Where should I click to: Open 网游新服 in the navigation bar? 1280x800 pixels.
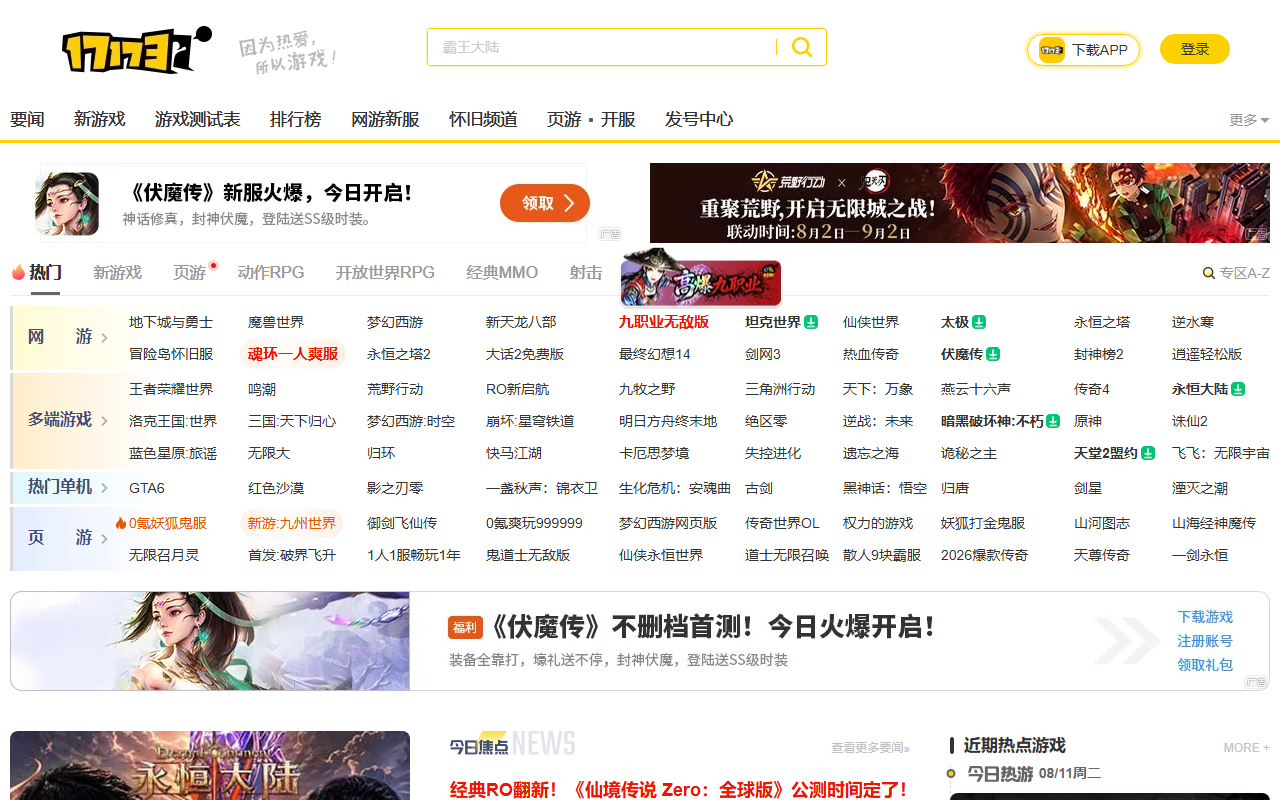click(385, 119)
